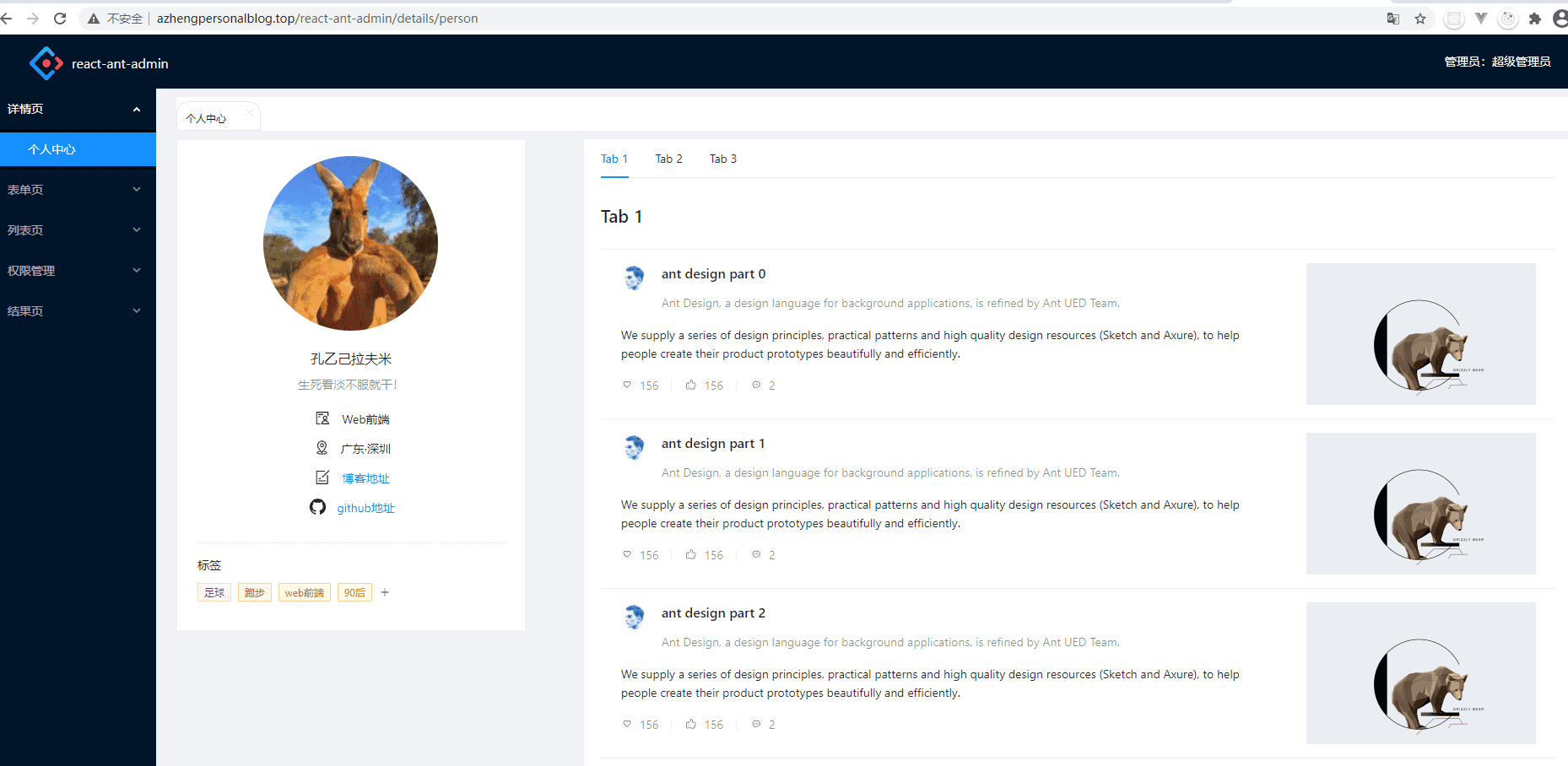Image resolution: width=1568 pixels, height=766 pixels.
Task: Click the 90后 tag
Action: pos(354,593)
